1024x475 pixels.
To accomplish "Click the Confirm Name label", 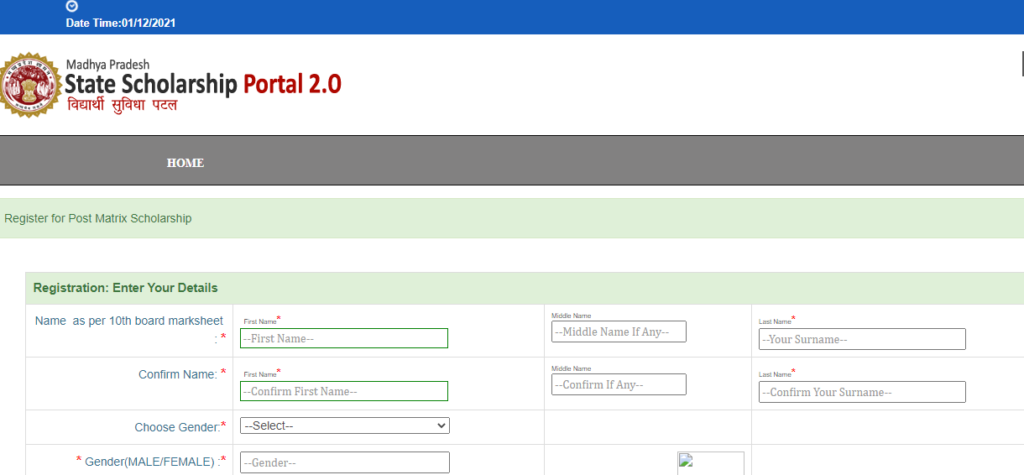I will pos(178,374).
